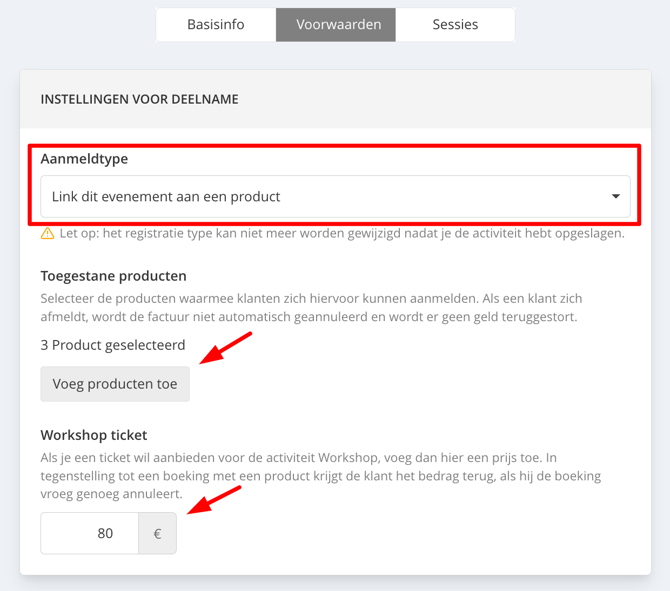Click the '3 Product geselecteerd' text

tap(112, 345)
